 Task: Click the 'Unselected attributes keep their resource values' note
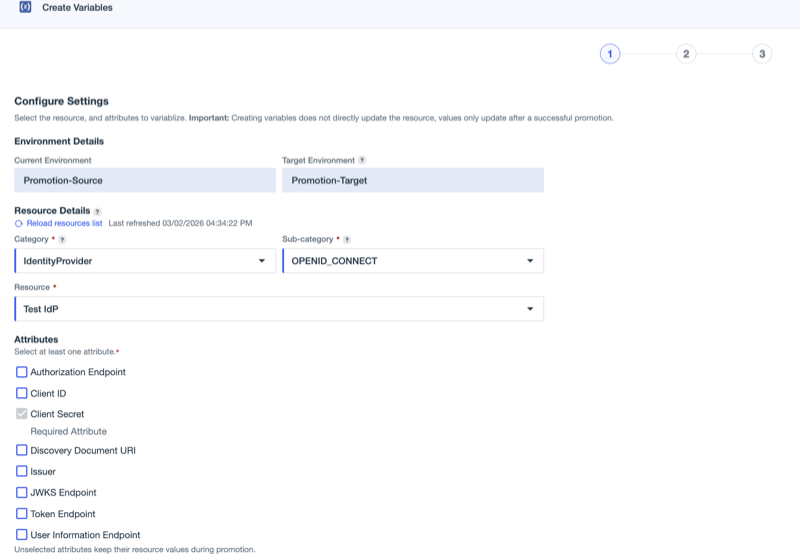click(x=135, y=549)
